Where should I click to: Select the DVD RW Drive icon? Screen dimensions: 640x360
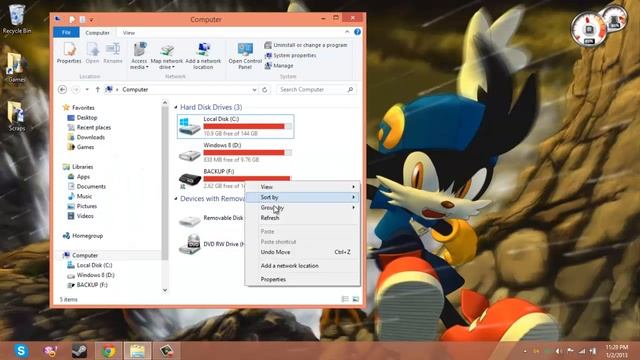pos(190,244)
